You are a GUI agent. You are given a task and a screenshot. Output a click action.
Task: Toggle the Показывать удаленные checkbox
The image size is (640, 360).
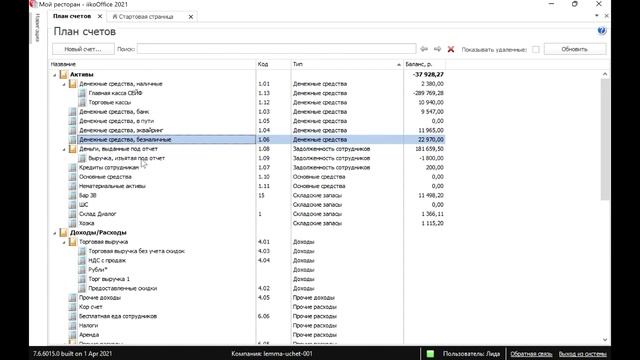[x=536, y=49]
